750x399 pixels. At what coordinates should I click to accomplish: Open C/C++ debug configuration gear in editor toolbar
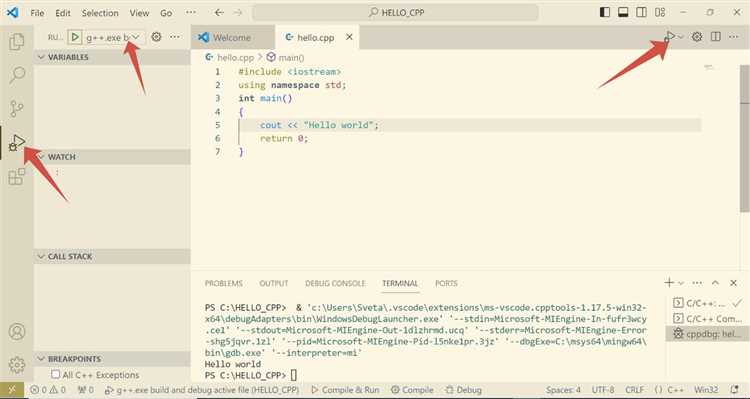click(697, 36)
